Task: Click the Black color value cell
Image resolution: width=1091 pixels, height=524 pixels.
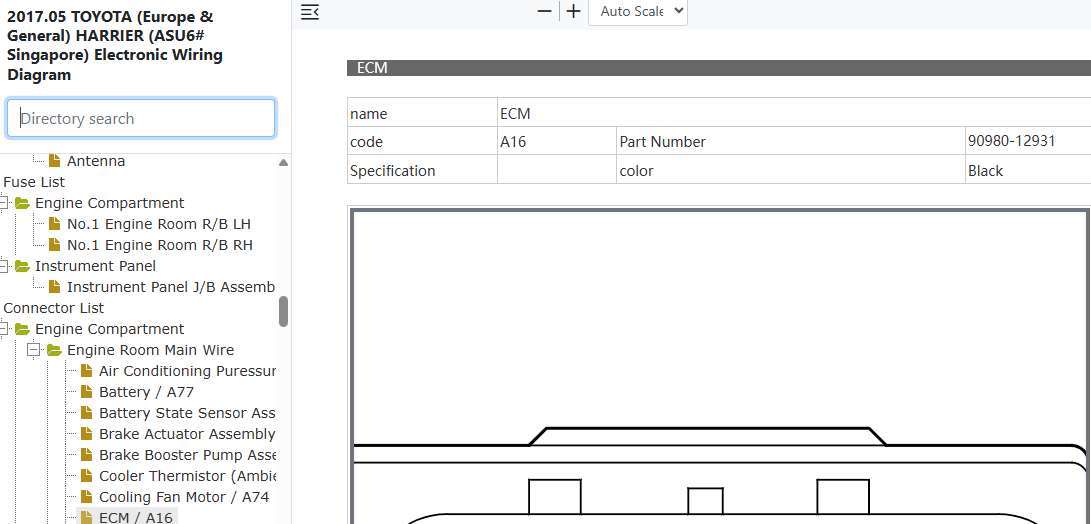Action: pyautogui.click(x=1028, y=170)
